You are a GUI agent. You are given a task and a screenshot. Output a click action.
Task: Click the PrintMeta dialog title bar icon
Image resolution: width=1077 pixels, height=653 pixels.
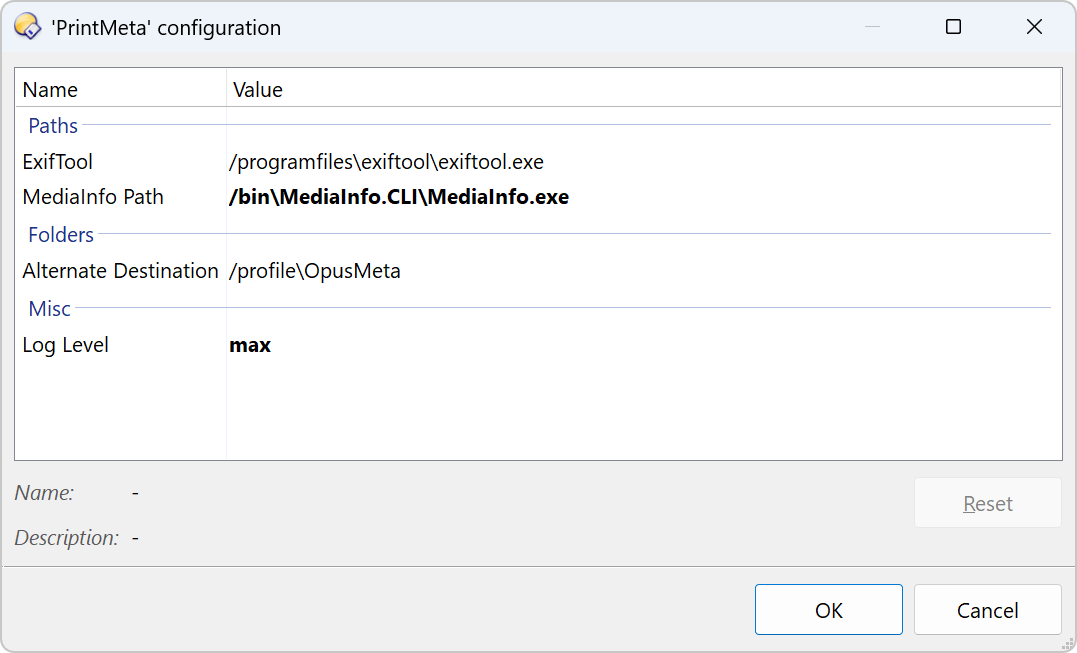(27, 27)
